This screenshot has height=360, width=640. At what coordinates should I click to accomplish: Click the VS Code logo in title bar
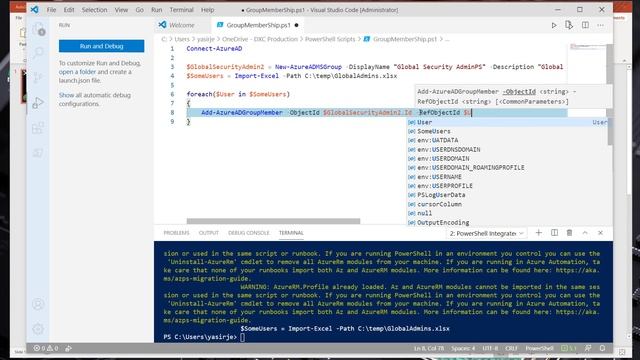35,9
